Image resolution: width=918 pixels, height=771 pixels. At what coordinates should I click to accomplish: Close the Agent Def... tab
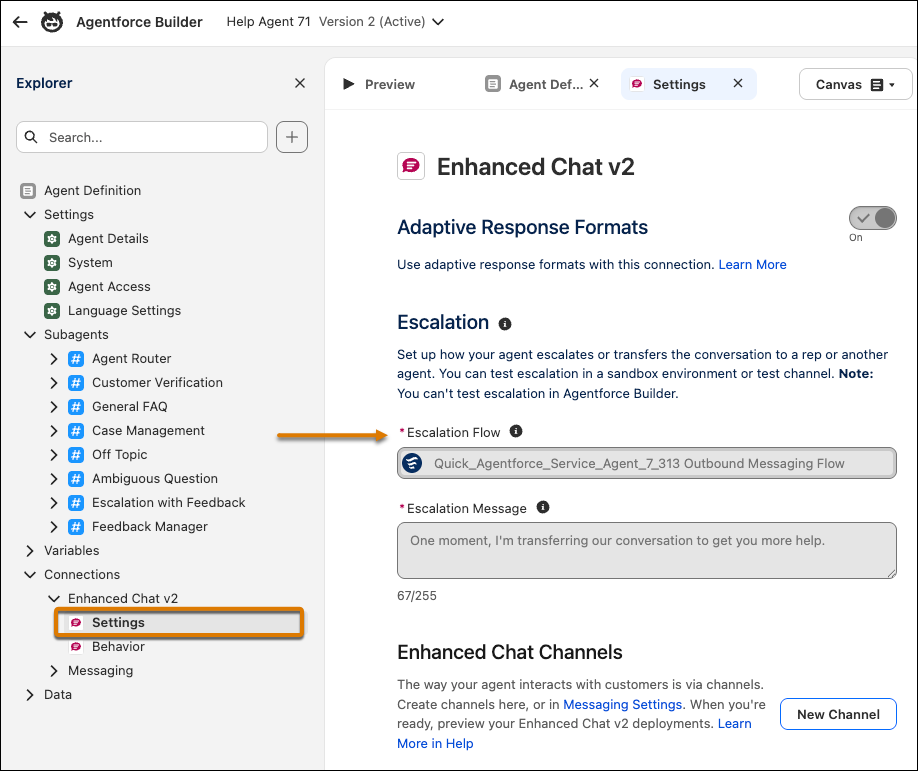click(594, 84)
